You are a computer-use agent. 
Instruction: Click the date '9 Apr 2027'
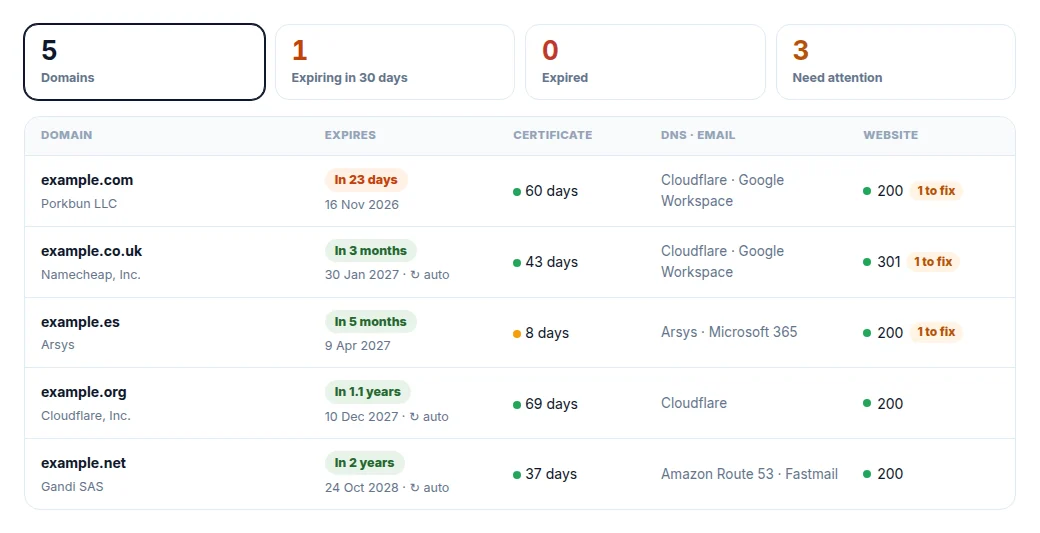[358, 346]
